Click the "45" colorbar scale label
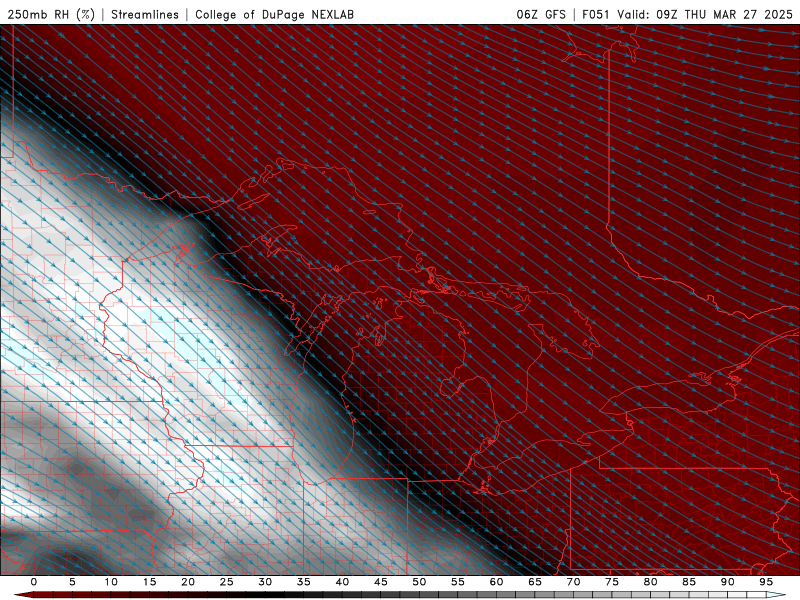Screen dimensions: 800x600 [x=381, y=582]
